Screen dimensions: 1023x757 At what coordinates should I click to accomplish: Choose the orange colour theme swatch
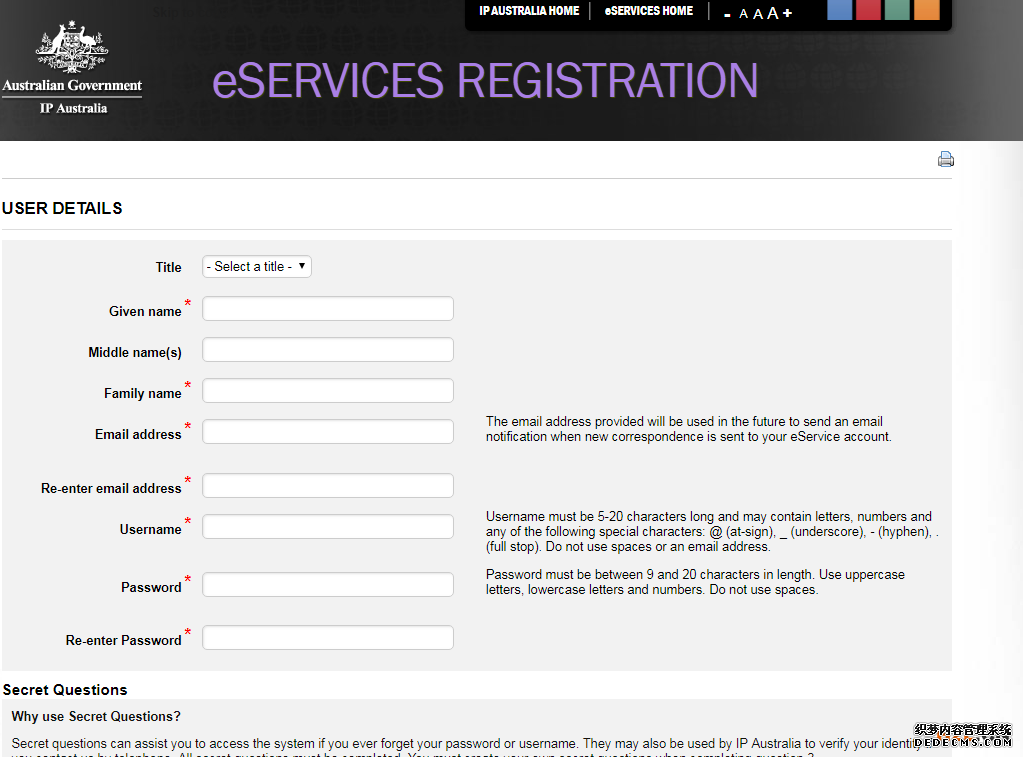[x=926, y=10]
